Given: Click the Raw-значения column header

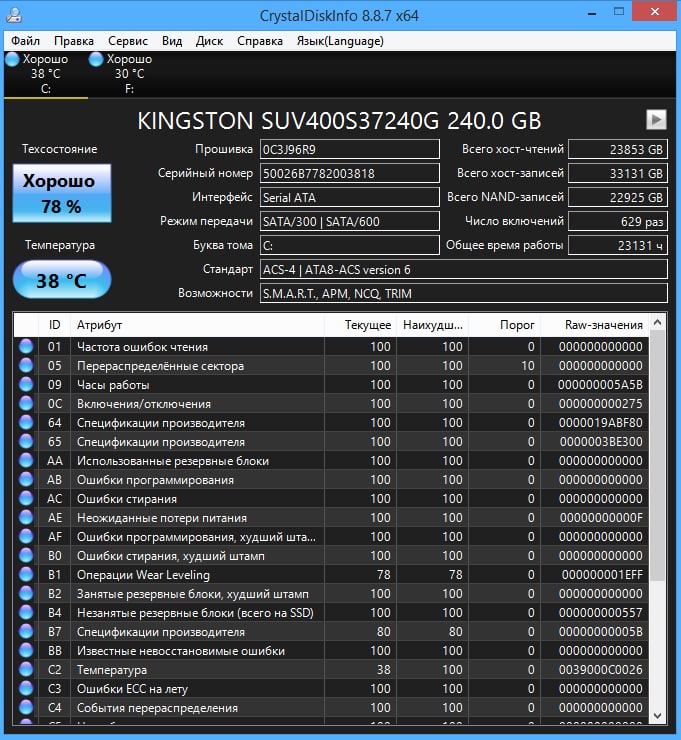Looking at the screenshot, I should point(595,325).
